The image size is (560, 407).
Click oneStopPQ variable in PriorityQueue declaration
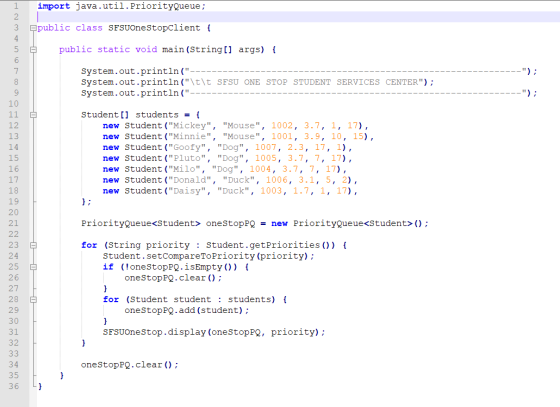pos(230,223)
